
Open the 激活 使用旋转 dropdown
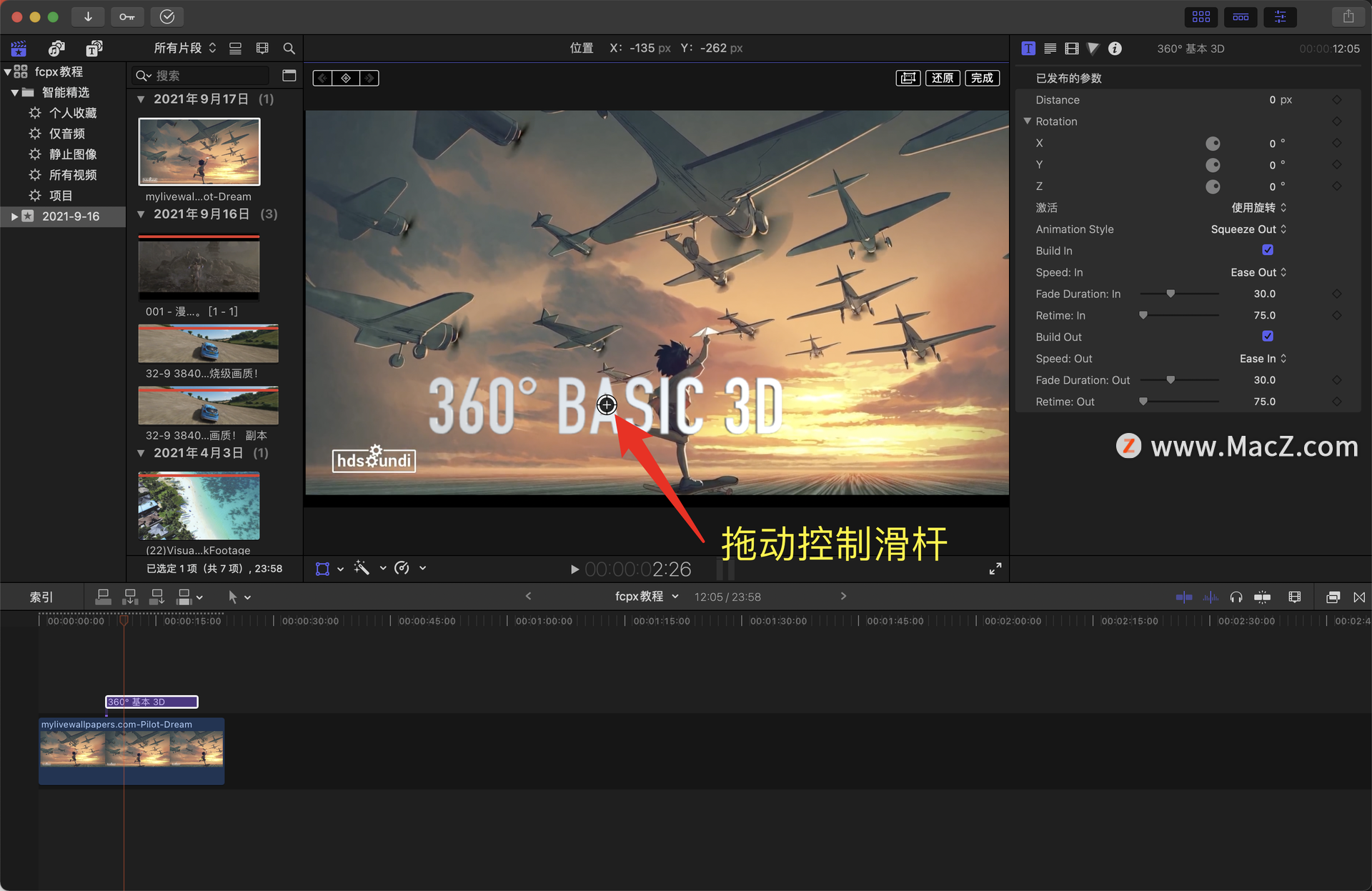[x=1259, y=208]
